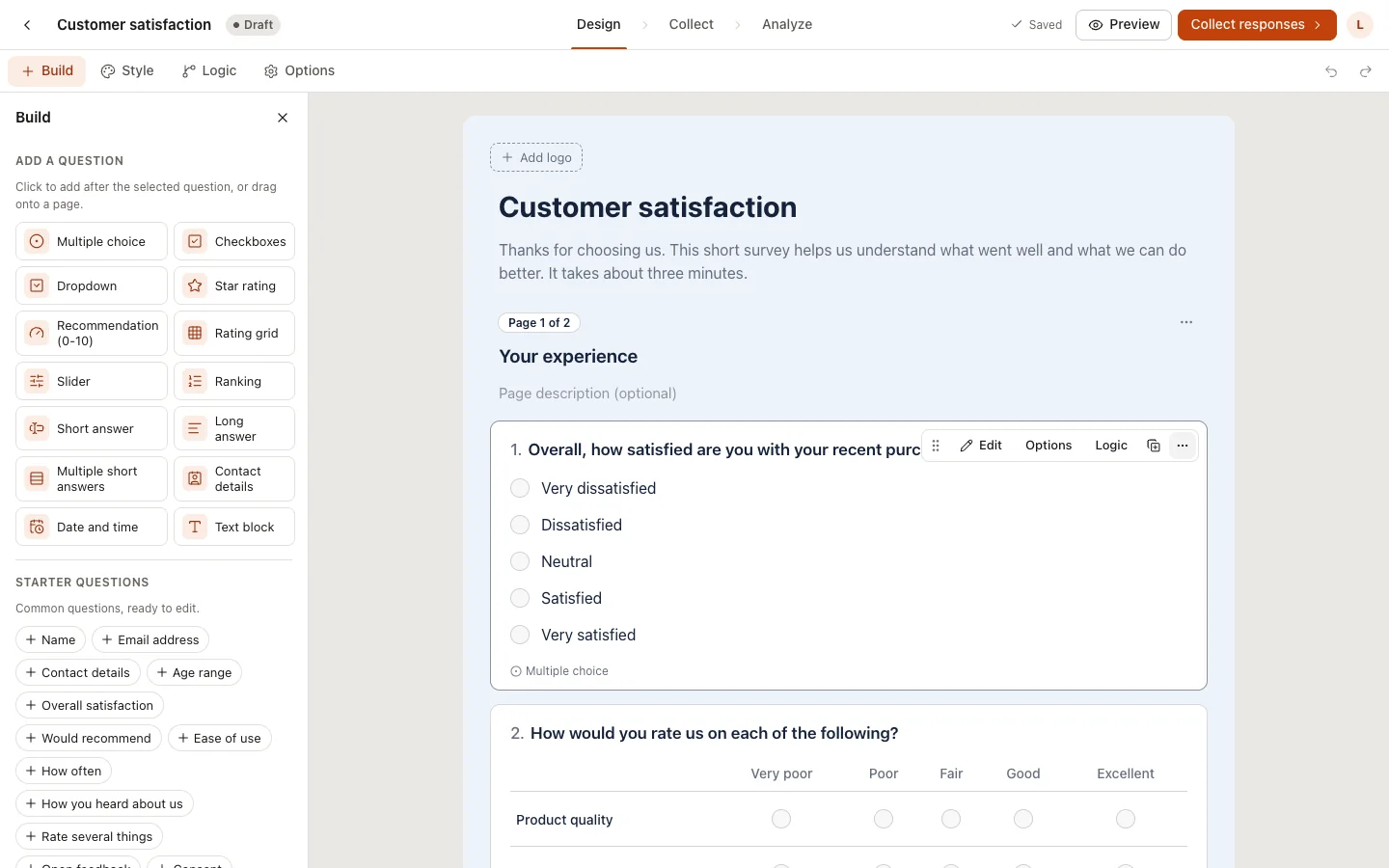Add a Multiple short answers question
This screenshot has height=868, width=1389.
click(x=92, y=478)
